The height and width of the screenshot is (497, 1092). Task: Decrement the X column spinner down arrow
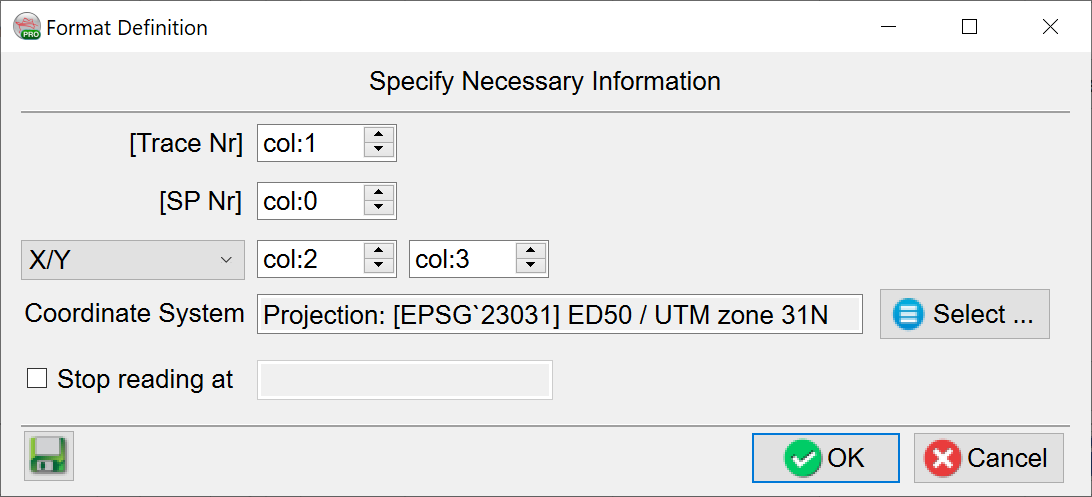click(378, 267)
